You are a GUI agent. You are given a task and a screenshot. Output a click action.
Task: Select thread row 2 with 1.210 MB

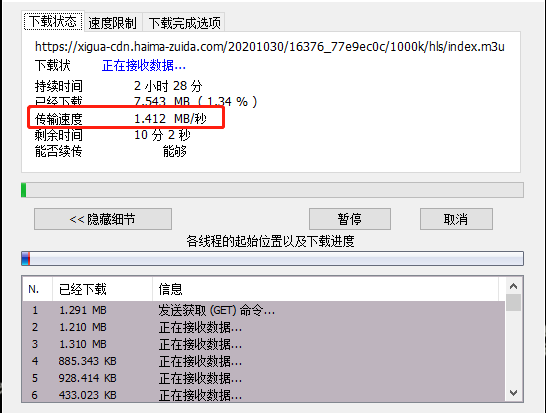(x=264, y=327)
